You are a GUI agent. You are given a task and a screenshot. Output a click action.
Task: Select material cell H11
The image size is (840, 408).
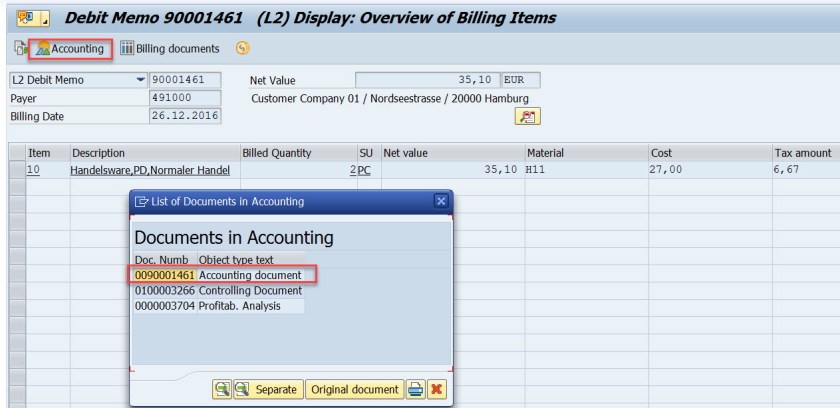pos(587,170)
